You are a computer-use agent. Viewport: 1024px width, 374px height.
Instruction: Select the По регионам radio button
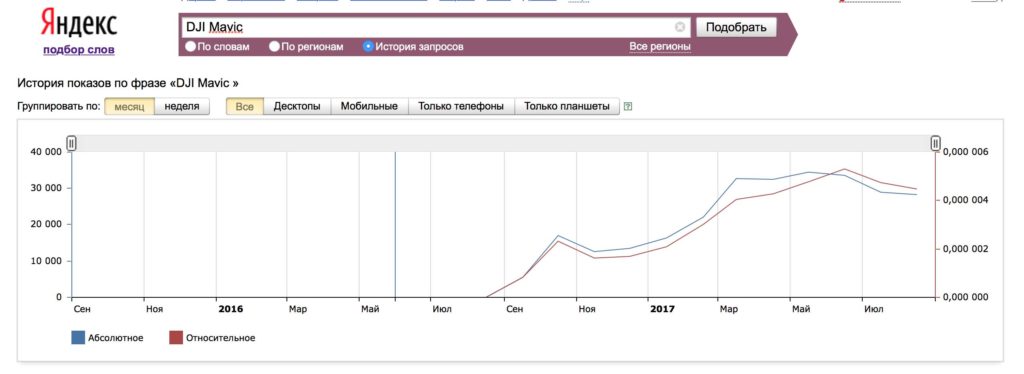coord(274,47)
